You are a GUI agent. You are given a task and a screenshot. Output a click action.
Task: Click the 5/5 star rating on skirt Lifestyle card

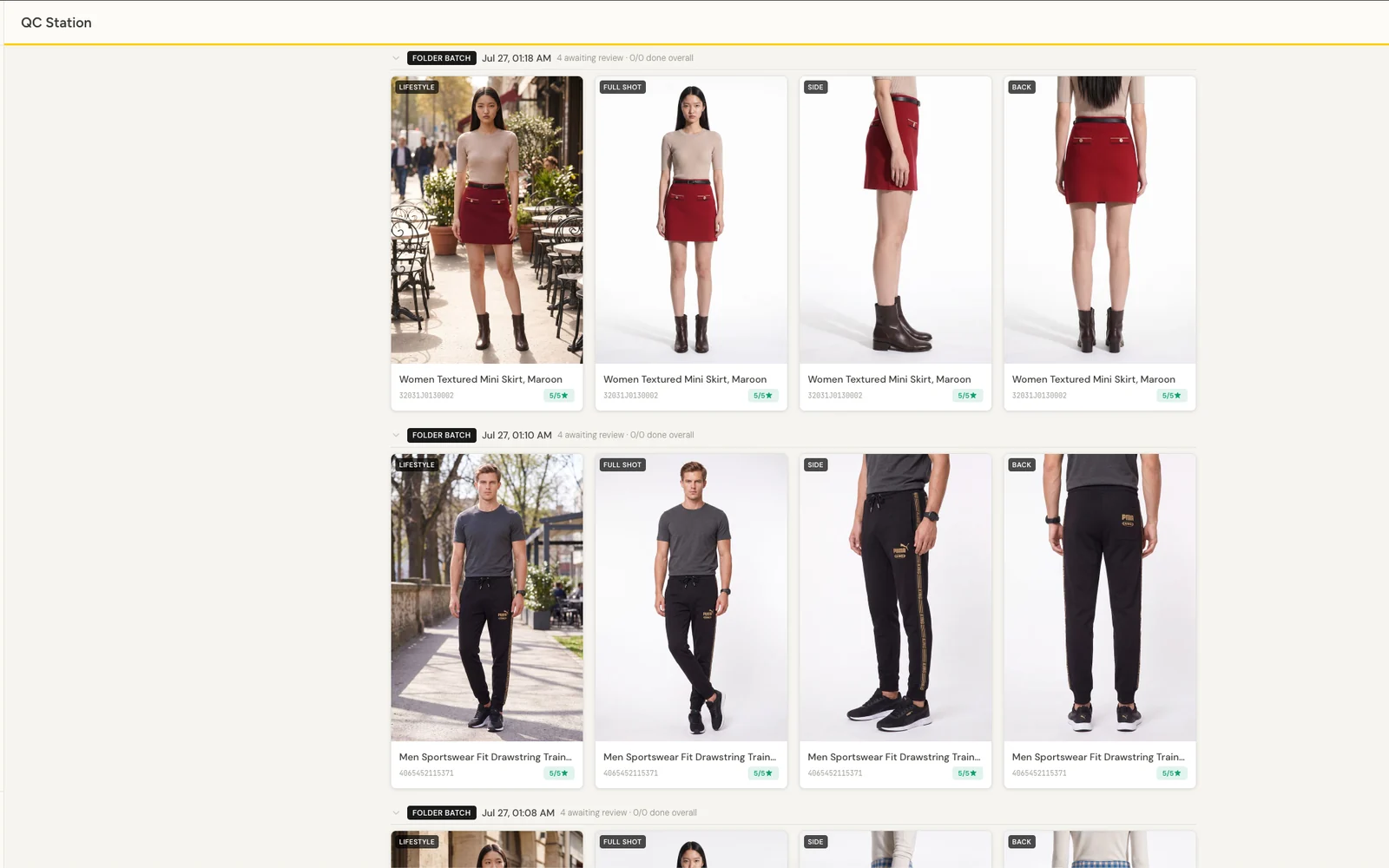tap(558, 396)
